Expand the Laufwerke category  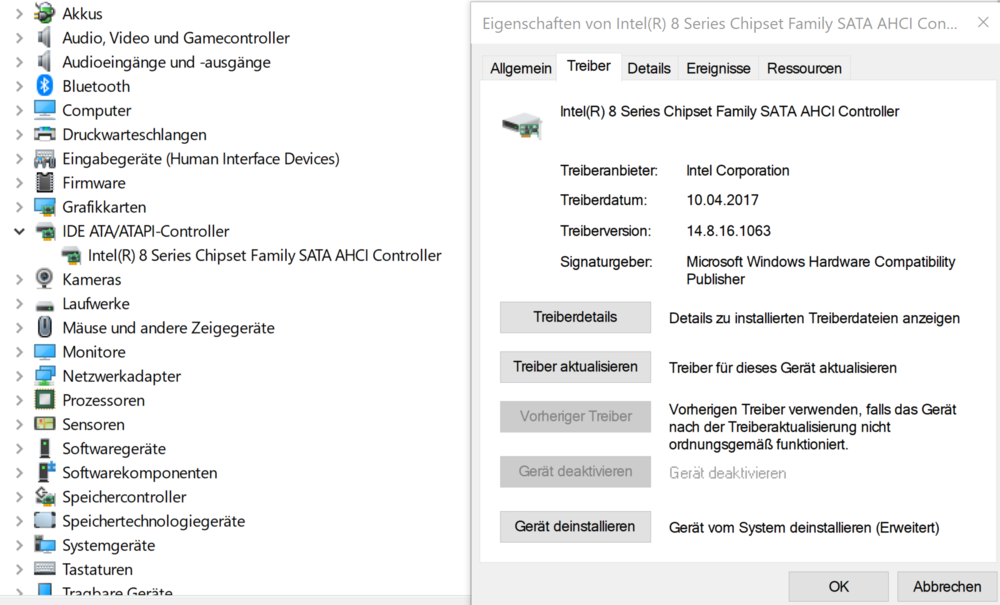(19, 304)
